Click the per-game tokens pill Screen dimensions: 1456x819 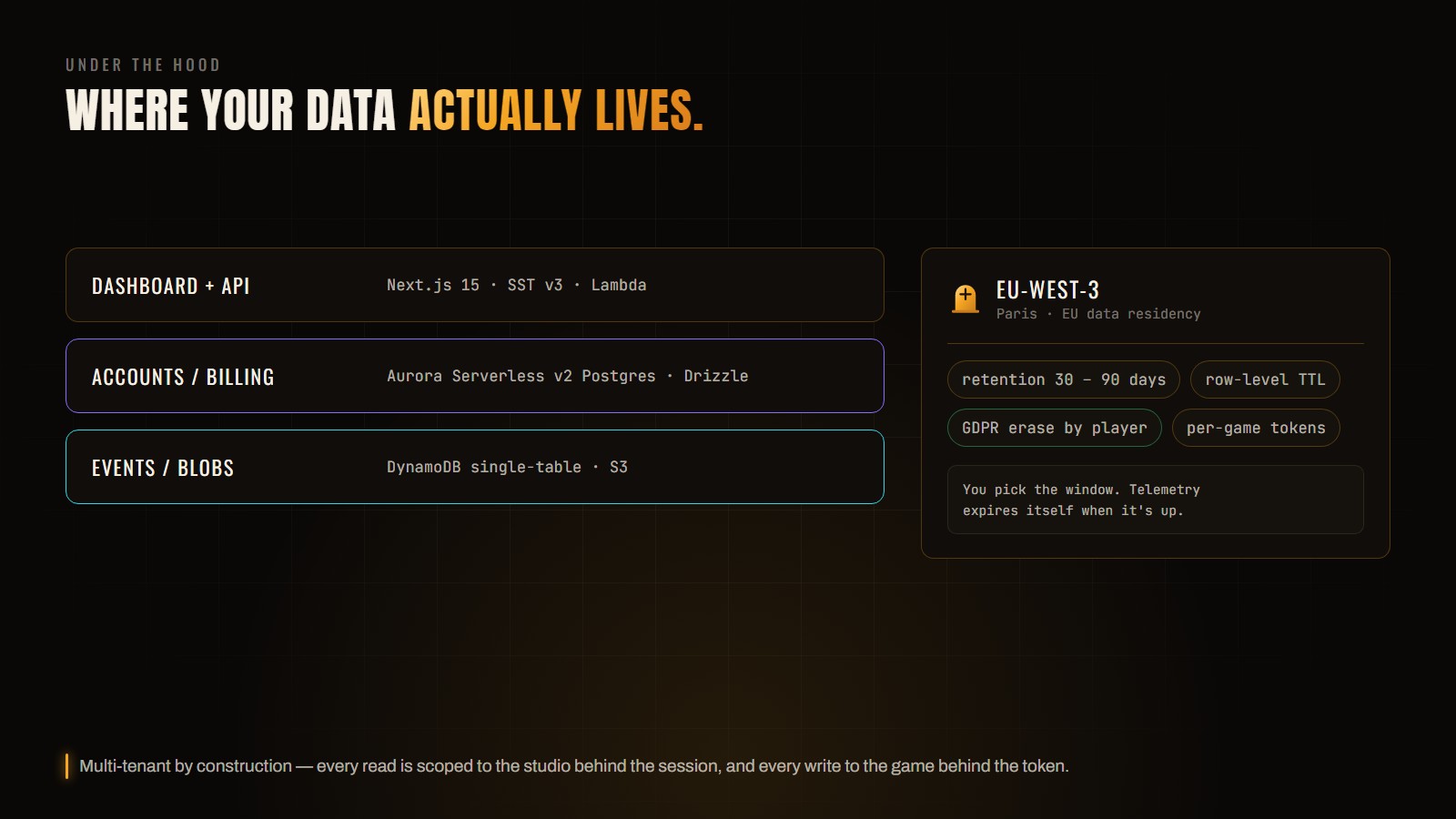[x=1256, y=428]
